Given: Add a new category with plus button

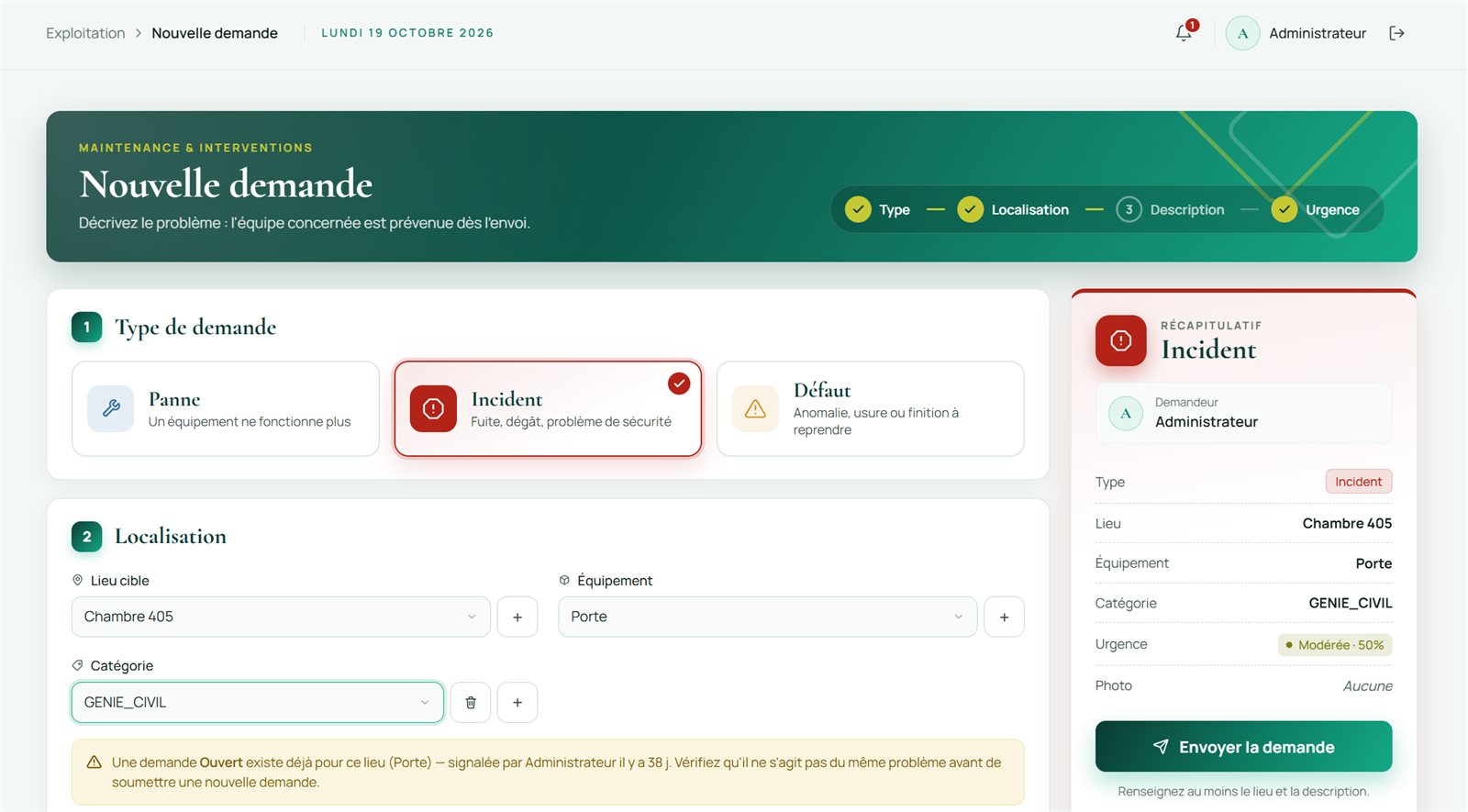Looking at the screenshot, I should click(517, 703).
